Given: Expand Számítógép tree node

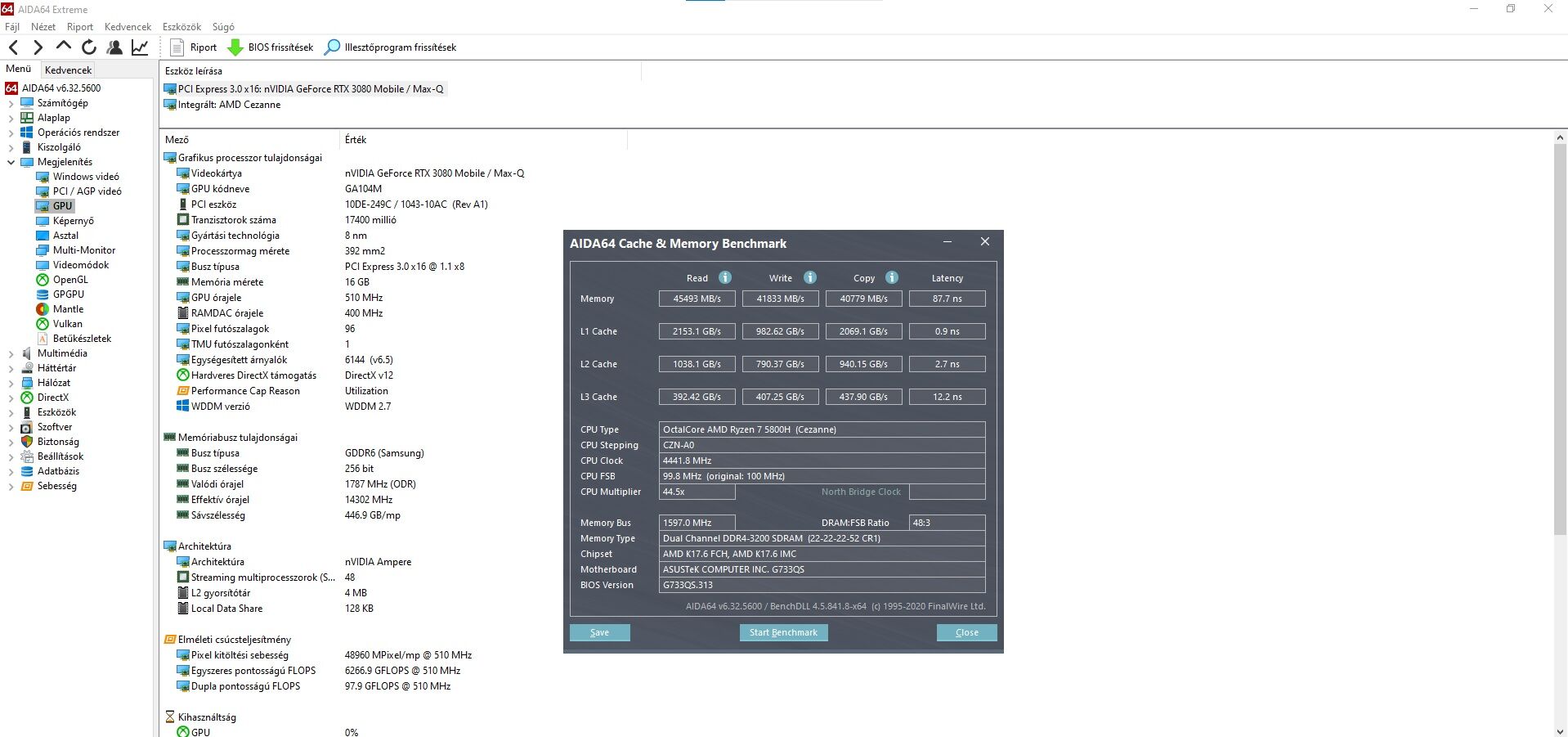Looking at the screenshot, I should point(11,103).
